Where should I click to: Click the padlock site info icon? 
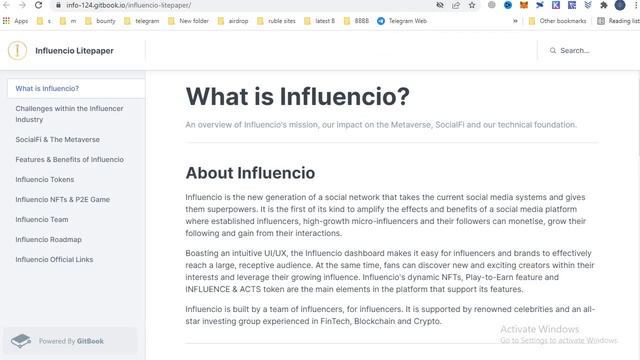(58, 5)
